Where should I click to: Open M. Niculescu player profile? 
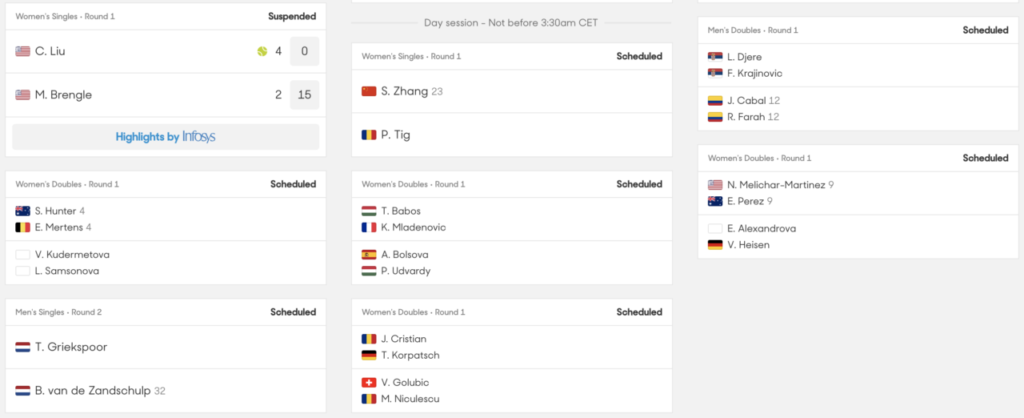tap(411, 399)
